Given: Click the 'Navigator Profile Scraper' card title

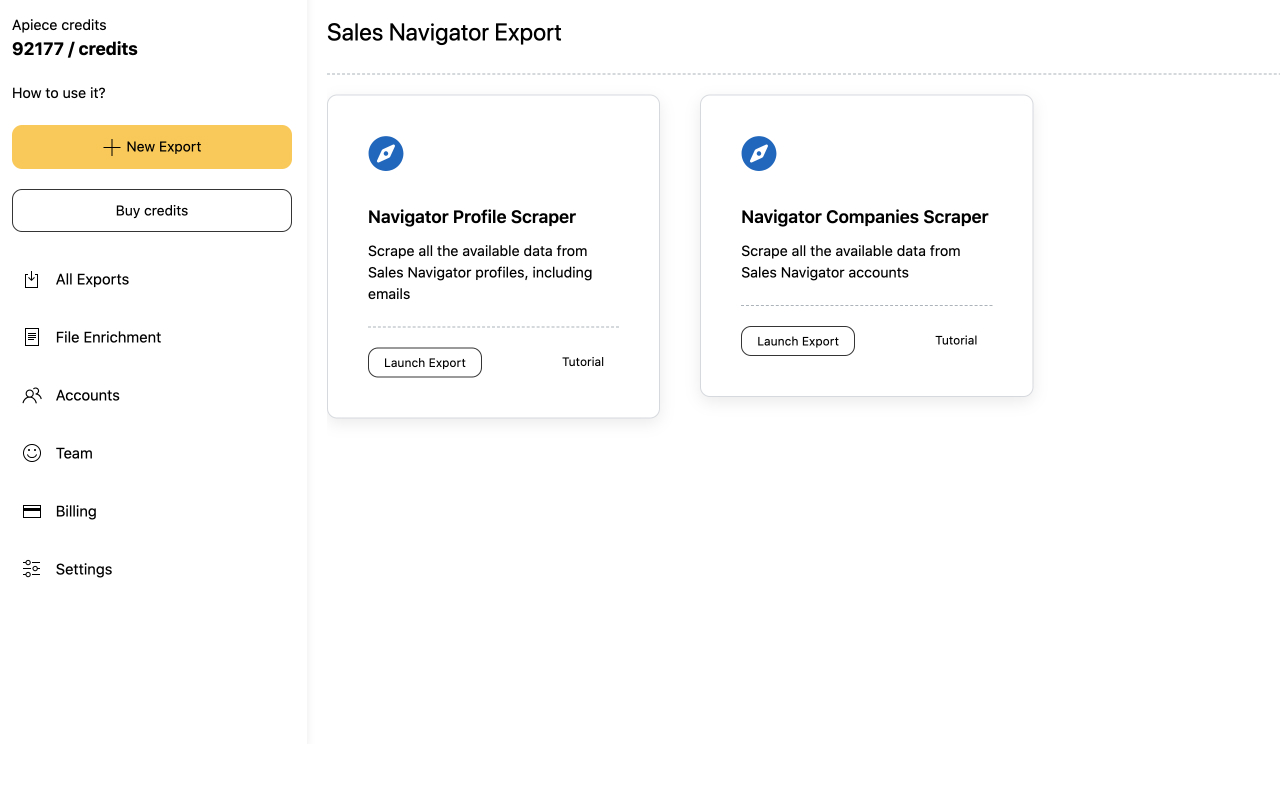Looking at the screenshot, I should click(x=472, y=217).
